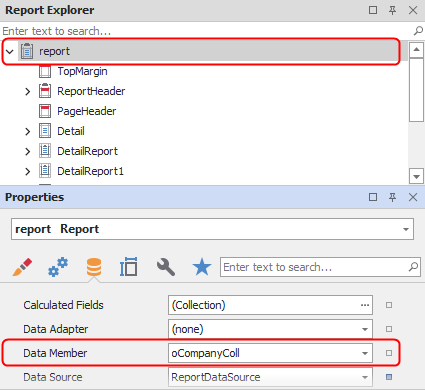Select the DetailReport1 tree item
The image size is (425, 390).
coord(90,171)
